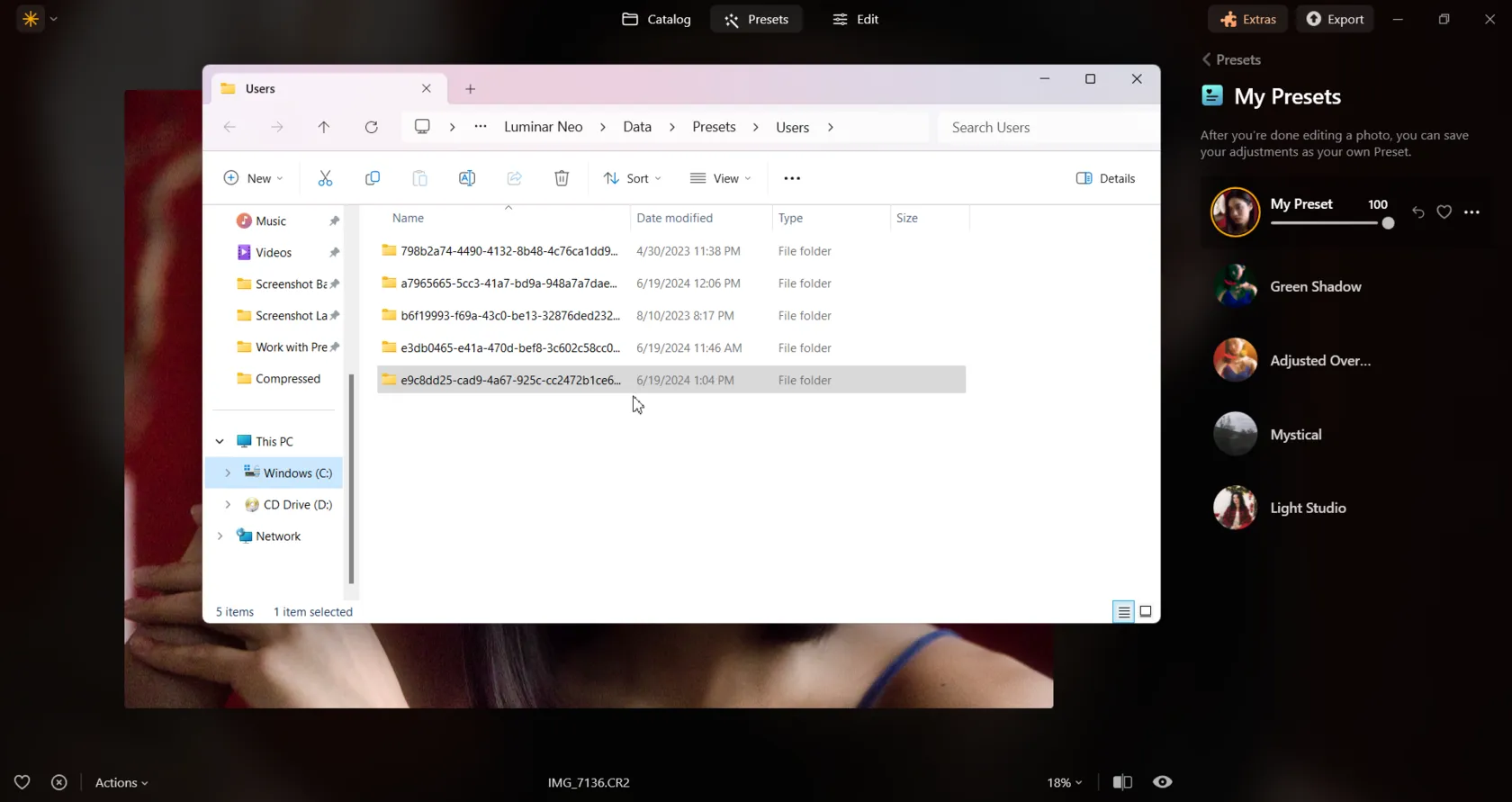This screenshot has width=1512, height=802.
Task: Toggle the Details pane button
Action: coord(1105,178)
